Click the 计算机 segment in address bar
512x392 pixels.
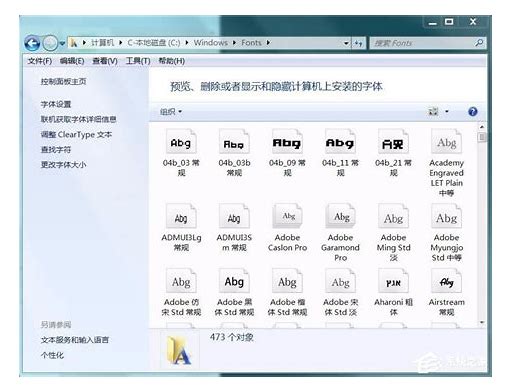tap(102, 43)
